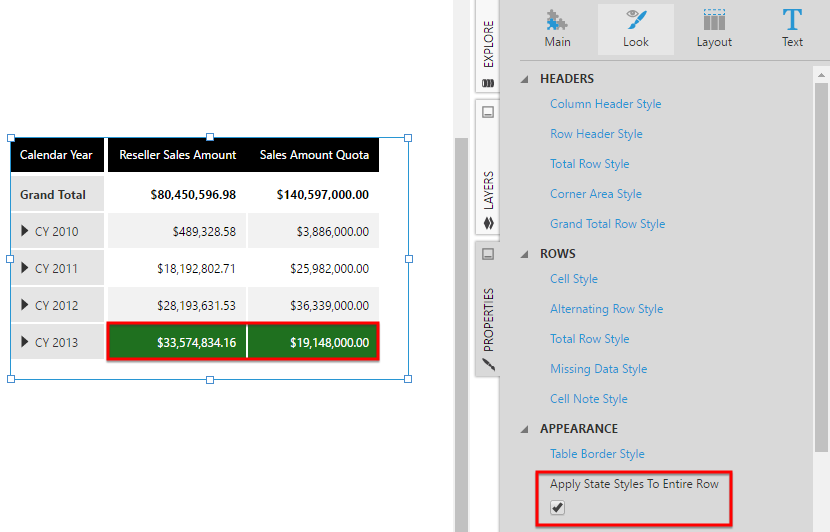Click the properties panel scroll-up arrow
830x532 pixels.
821,75
